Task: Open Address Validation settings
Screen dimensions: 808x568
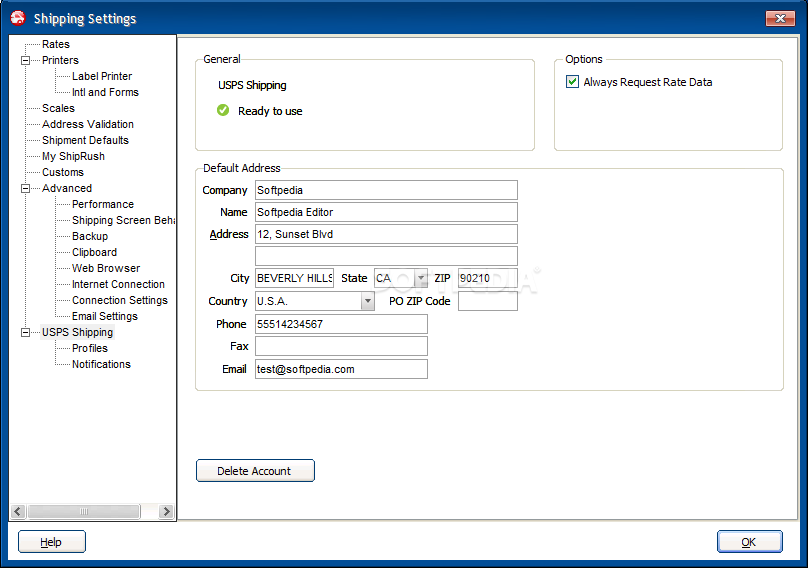Action: [x=88, y=124]
